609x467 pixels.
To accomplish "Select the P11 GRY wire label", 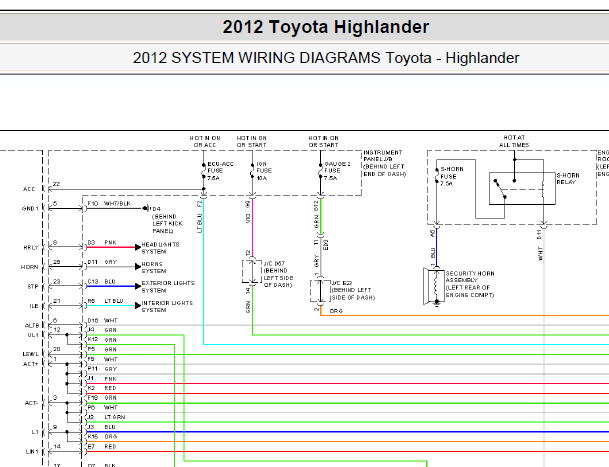I will coord(102,369).
